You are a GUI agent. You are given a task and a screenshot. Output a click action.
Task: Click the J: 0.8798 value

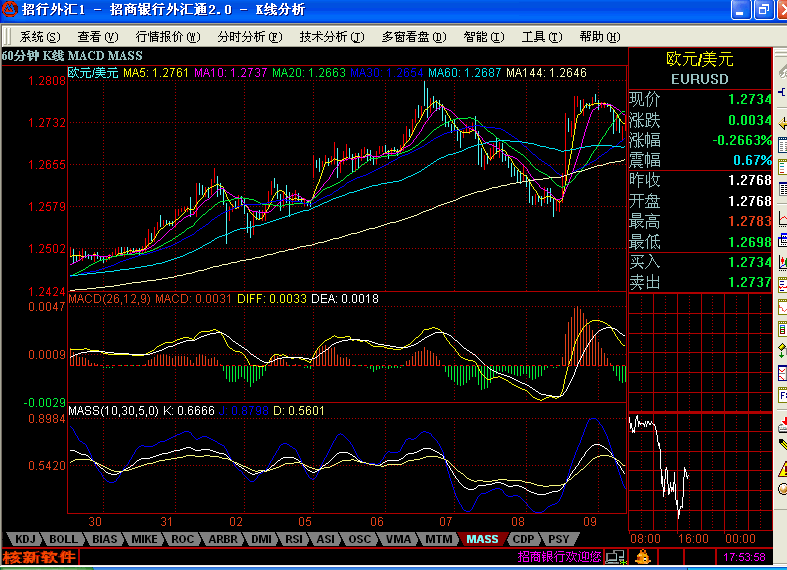click(243, 411)
